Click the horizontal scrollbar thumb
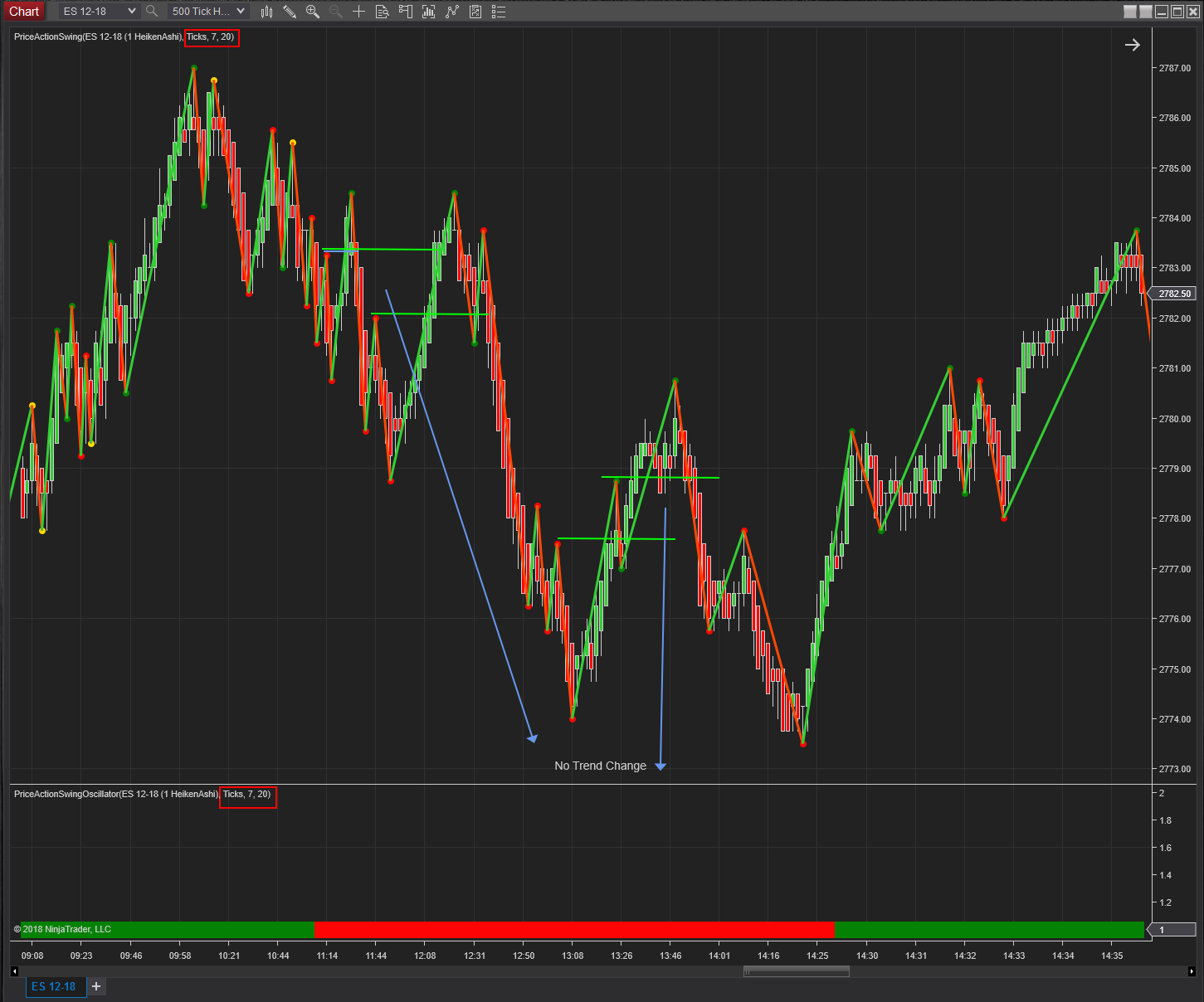The image size is (1204, 1002). [797, 971]
